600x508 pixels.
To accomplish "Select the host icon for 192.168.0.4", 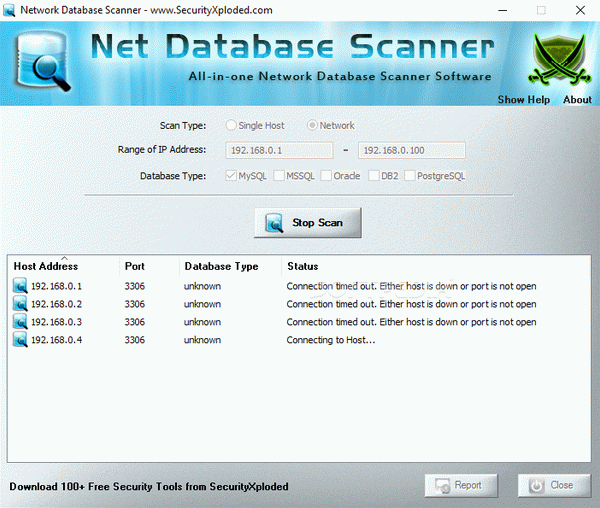I will (20, 340).
